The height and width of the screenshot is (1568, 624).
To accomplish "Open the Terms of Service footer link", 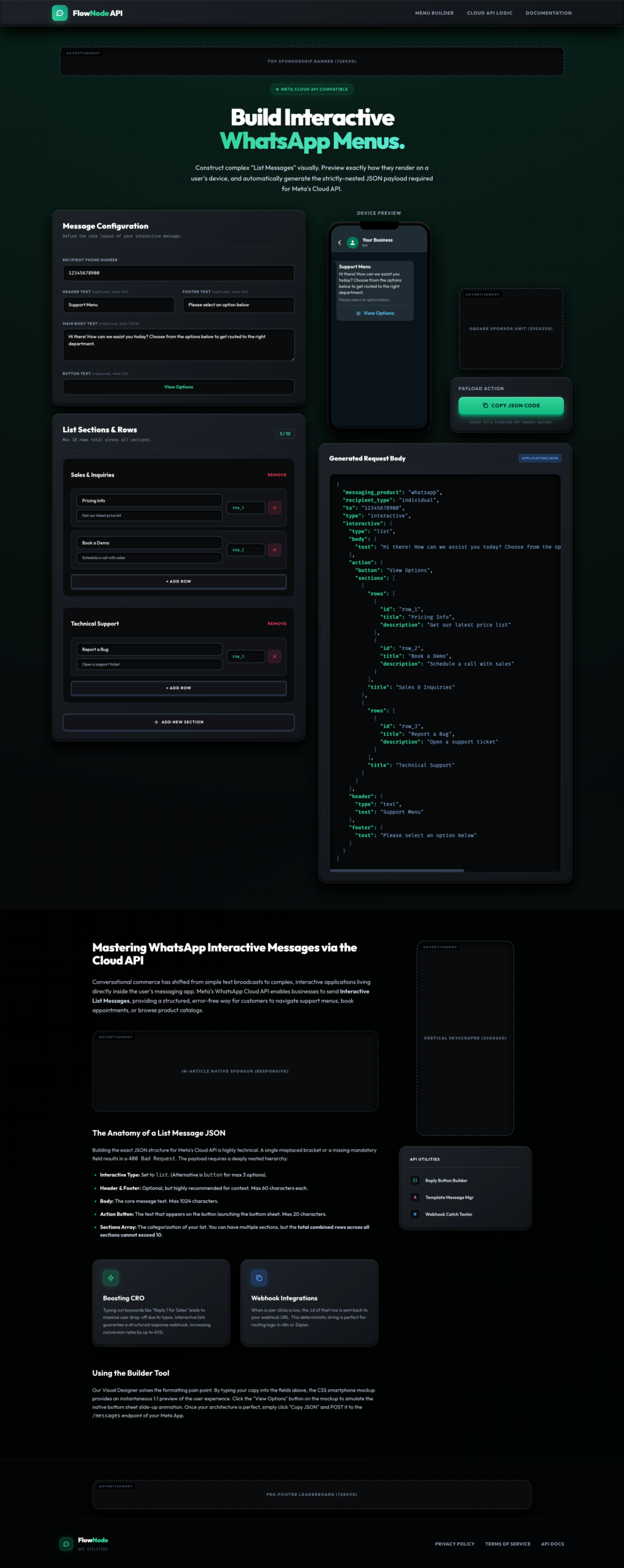I will [508, 1544].
